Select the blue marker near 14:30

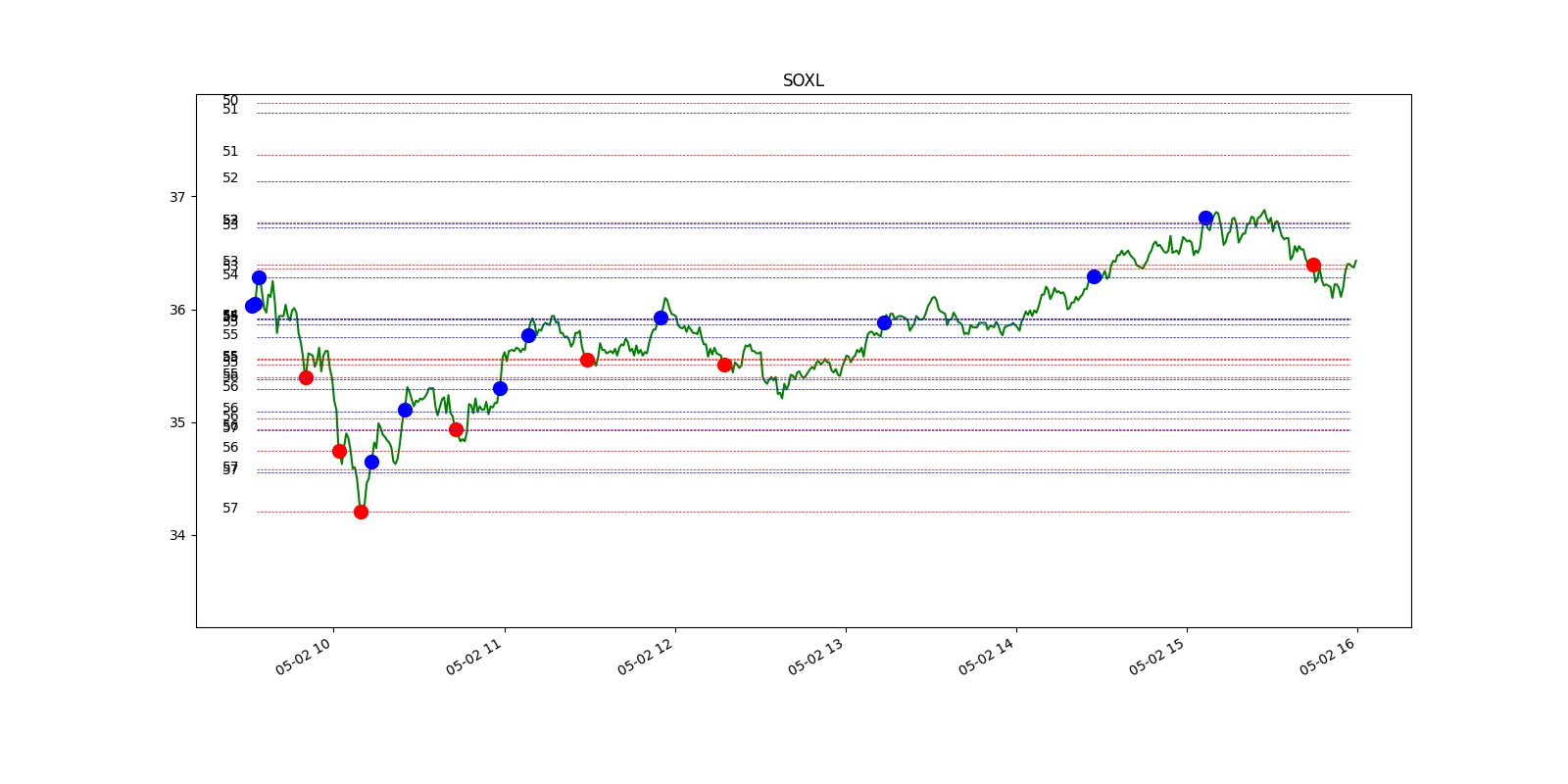click(1094, 276)
